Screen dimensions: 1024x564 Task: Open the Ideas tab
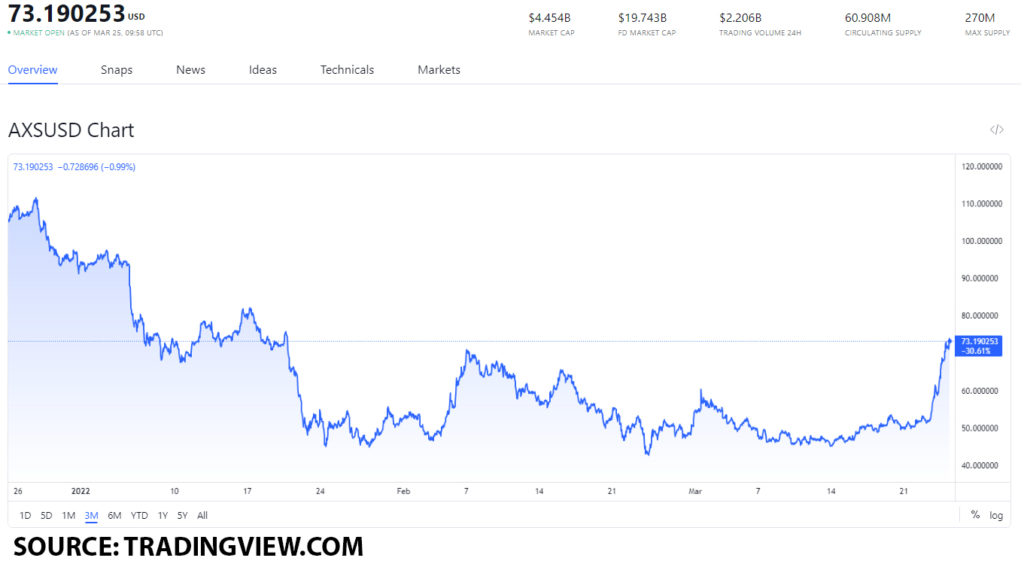pyautogui.click(x=263, y=70)
